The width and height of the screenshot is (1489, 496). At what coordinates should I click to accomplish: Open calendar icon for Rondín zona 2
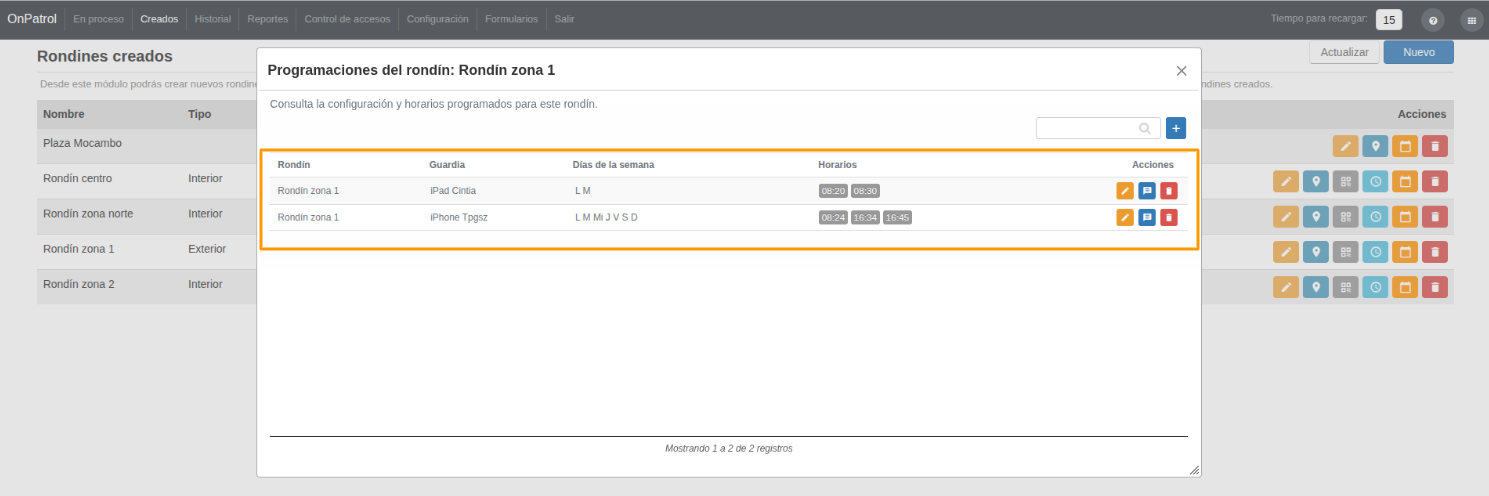click(x=1405, y=287)
